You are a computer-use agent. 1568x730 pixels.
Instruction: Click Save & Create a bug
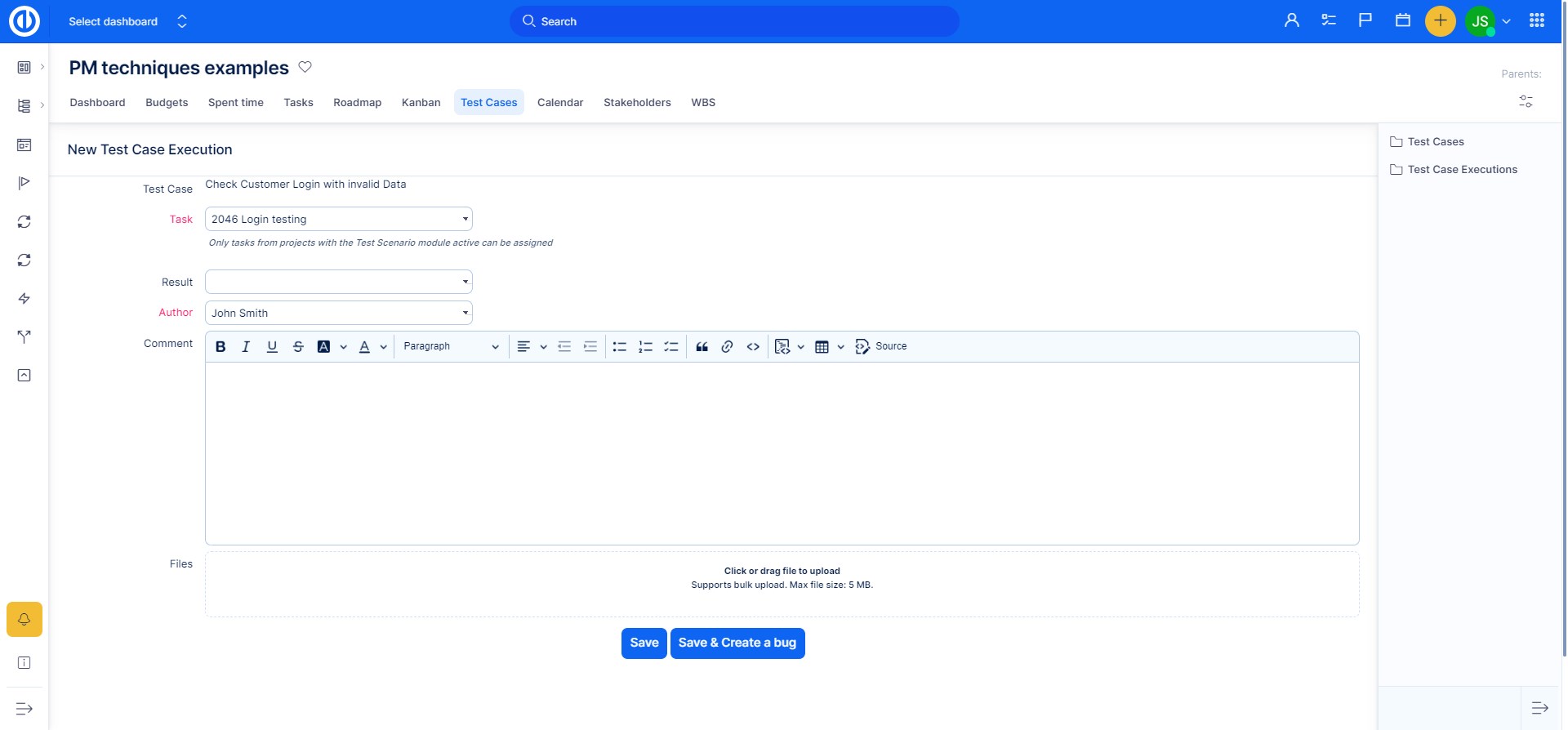click(737, 643)
